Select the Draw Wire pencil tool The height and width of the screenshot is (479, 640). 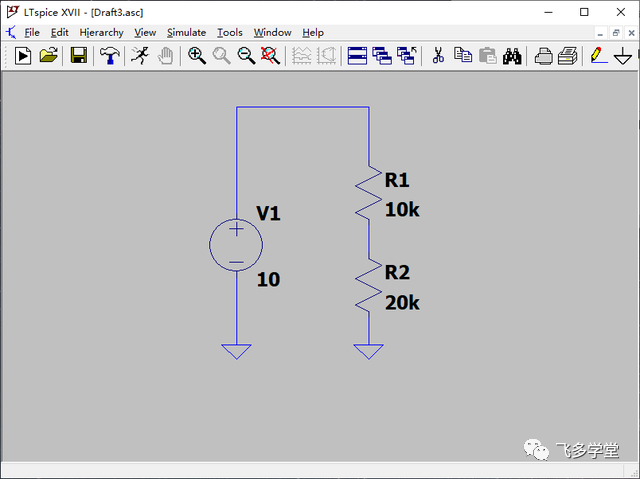click(598, 55)
